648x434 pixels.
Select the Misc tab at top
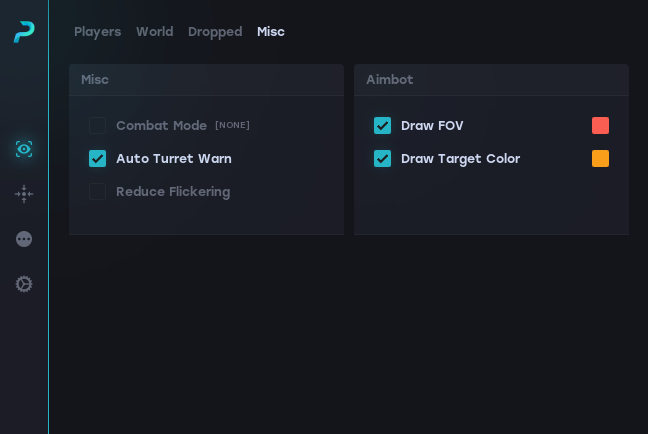pos(271,32)
